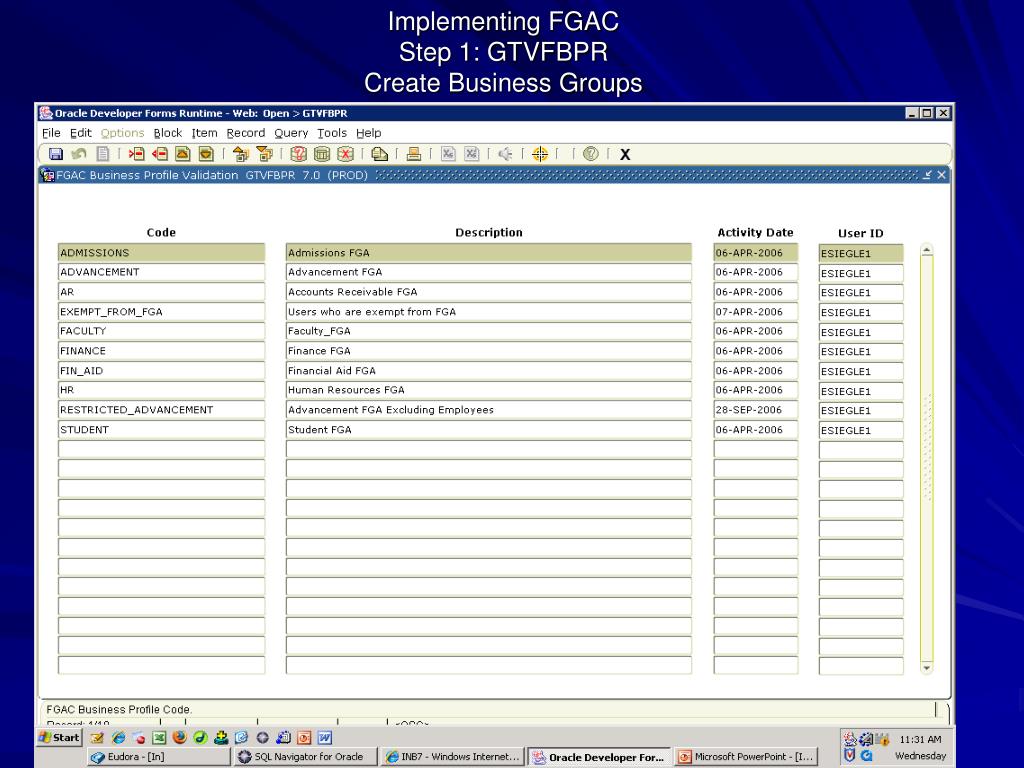Click the Cancel Query red-X icon
The image size is (1024, 768).
tap(345, 154)
